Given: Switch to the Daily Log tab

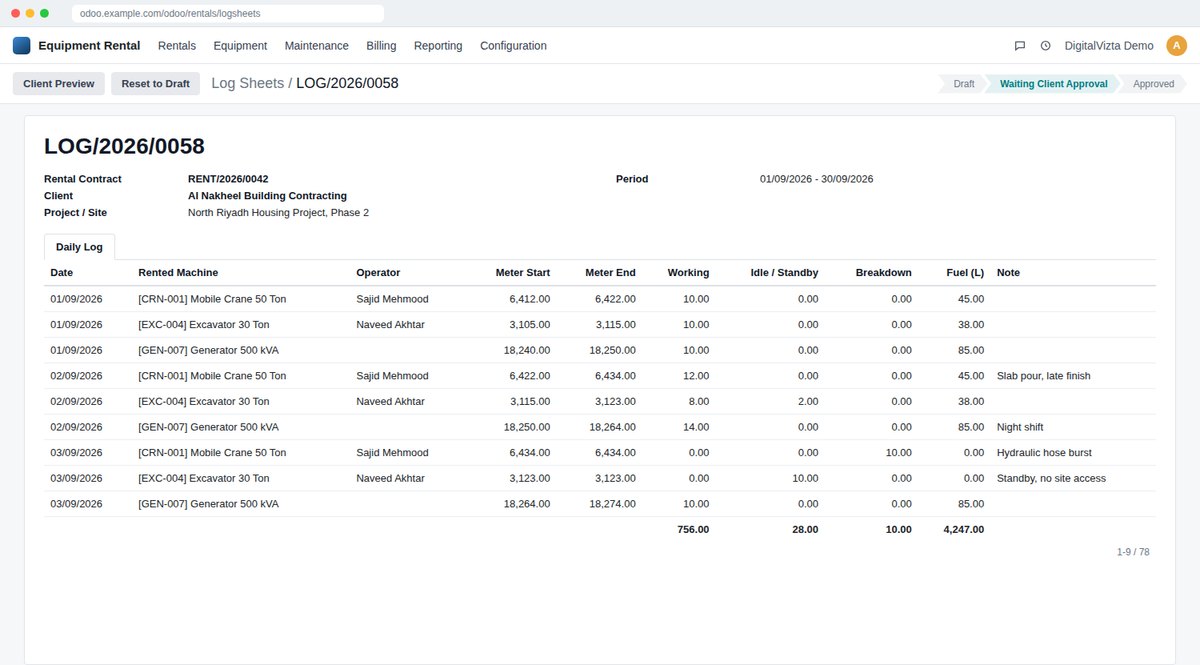Looking at the screenshot, I should click(79, 246).
